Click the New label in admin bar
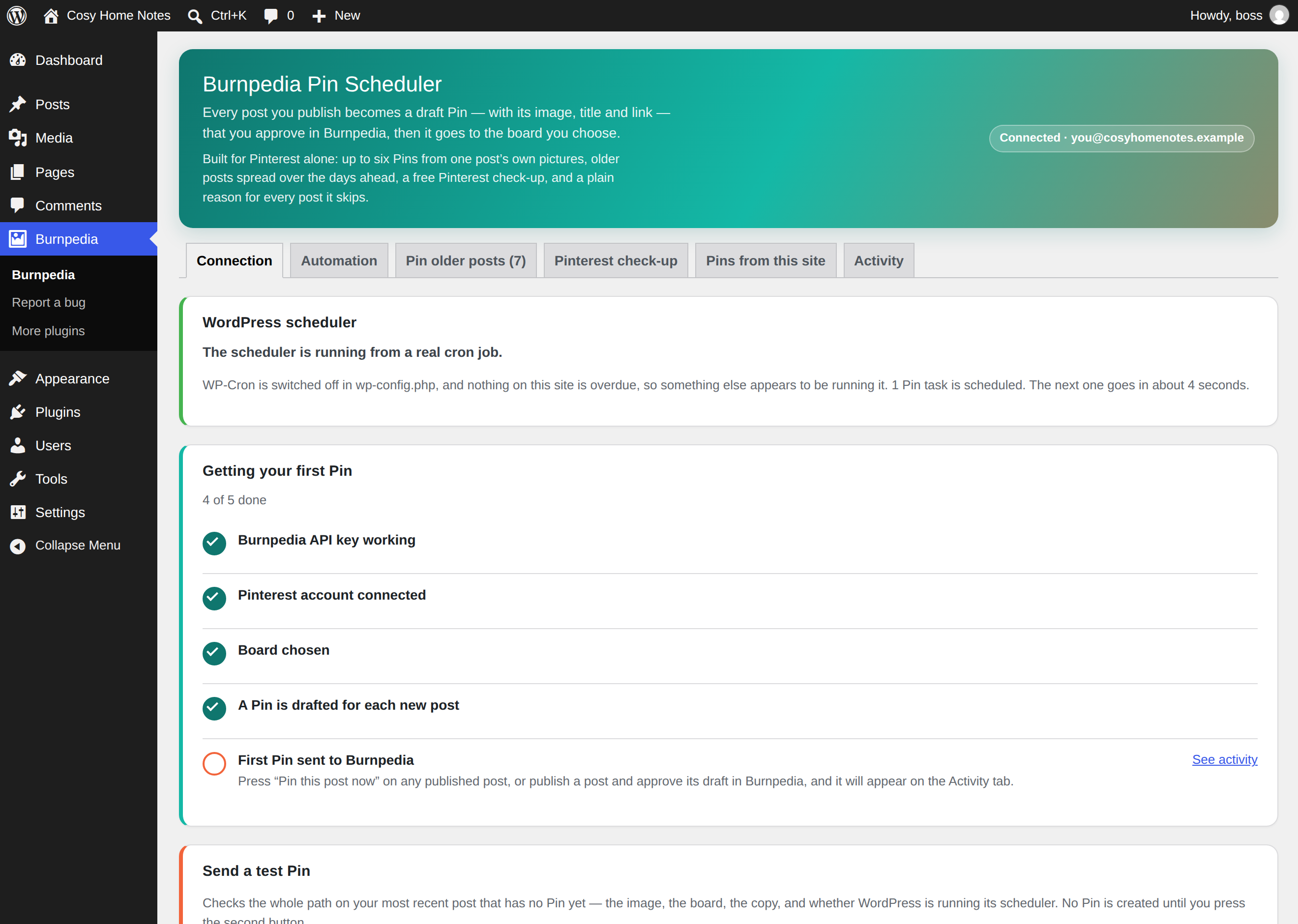The height and width of the screenshot is (924, 1298). pyautogui.click(x=347, y=15)
